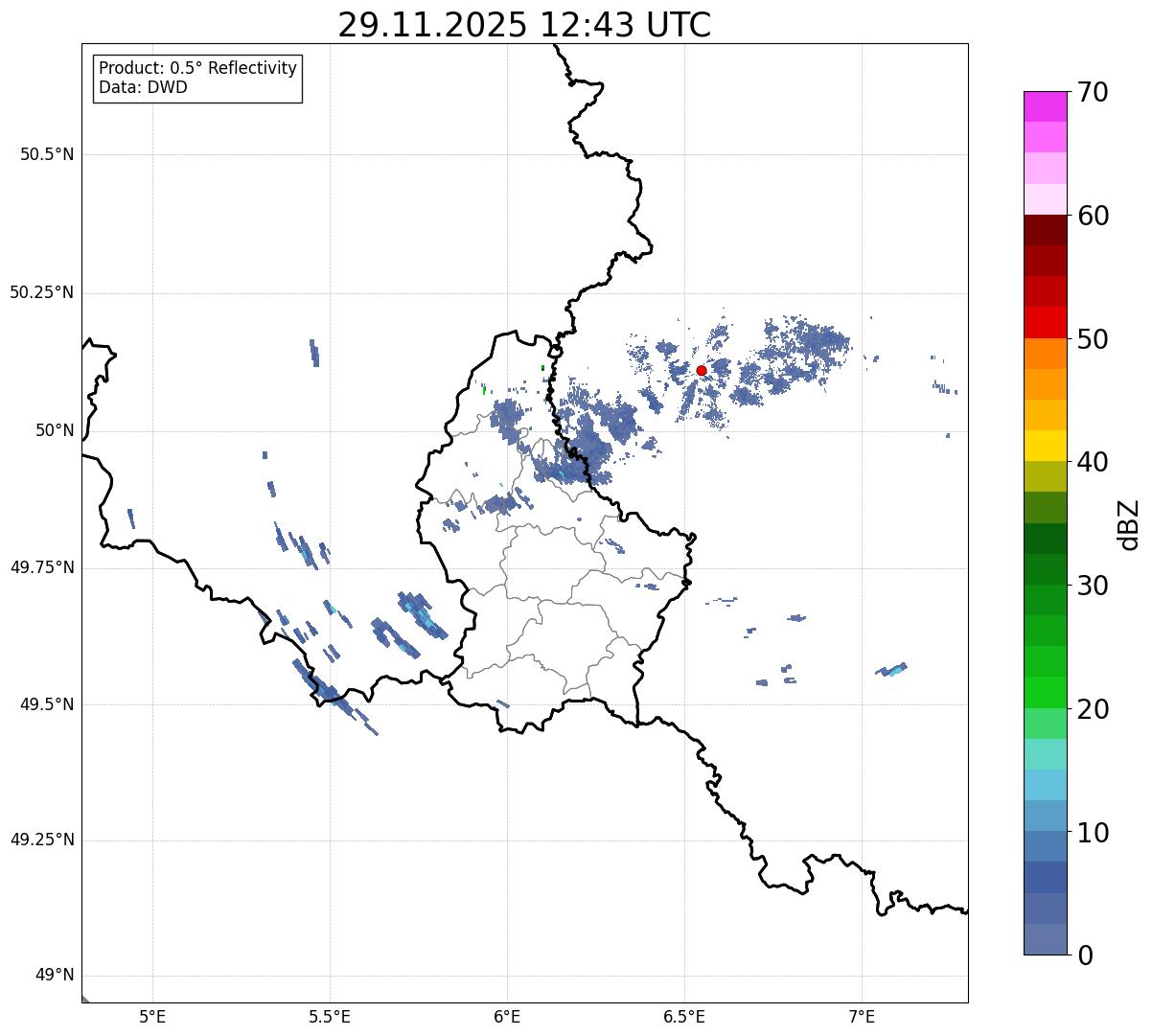Click the 29.11.2025 12:43 UTC title
1152x1036 pixels.
[x=524, y=25]
